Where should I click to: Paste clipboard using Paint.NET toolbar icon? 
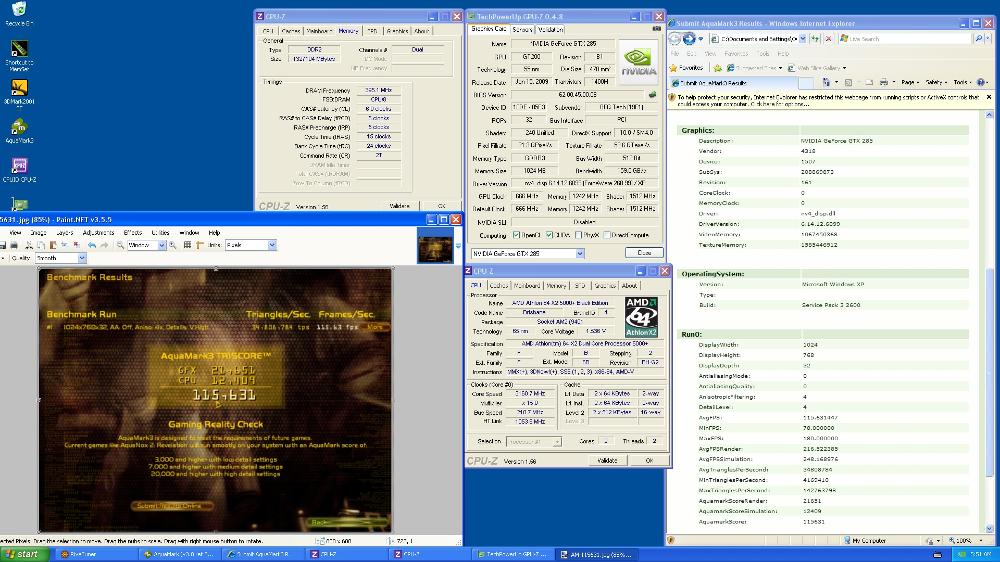(x=53, y=245)
